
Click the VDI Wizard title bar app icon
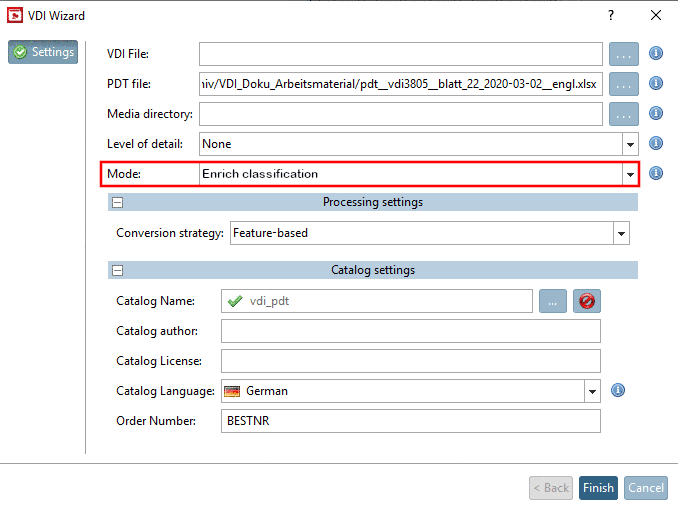pyautogui.click(x=15, y=16)
